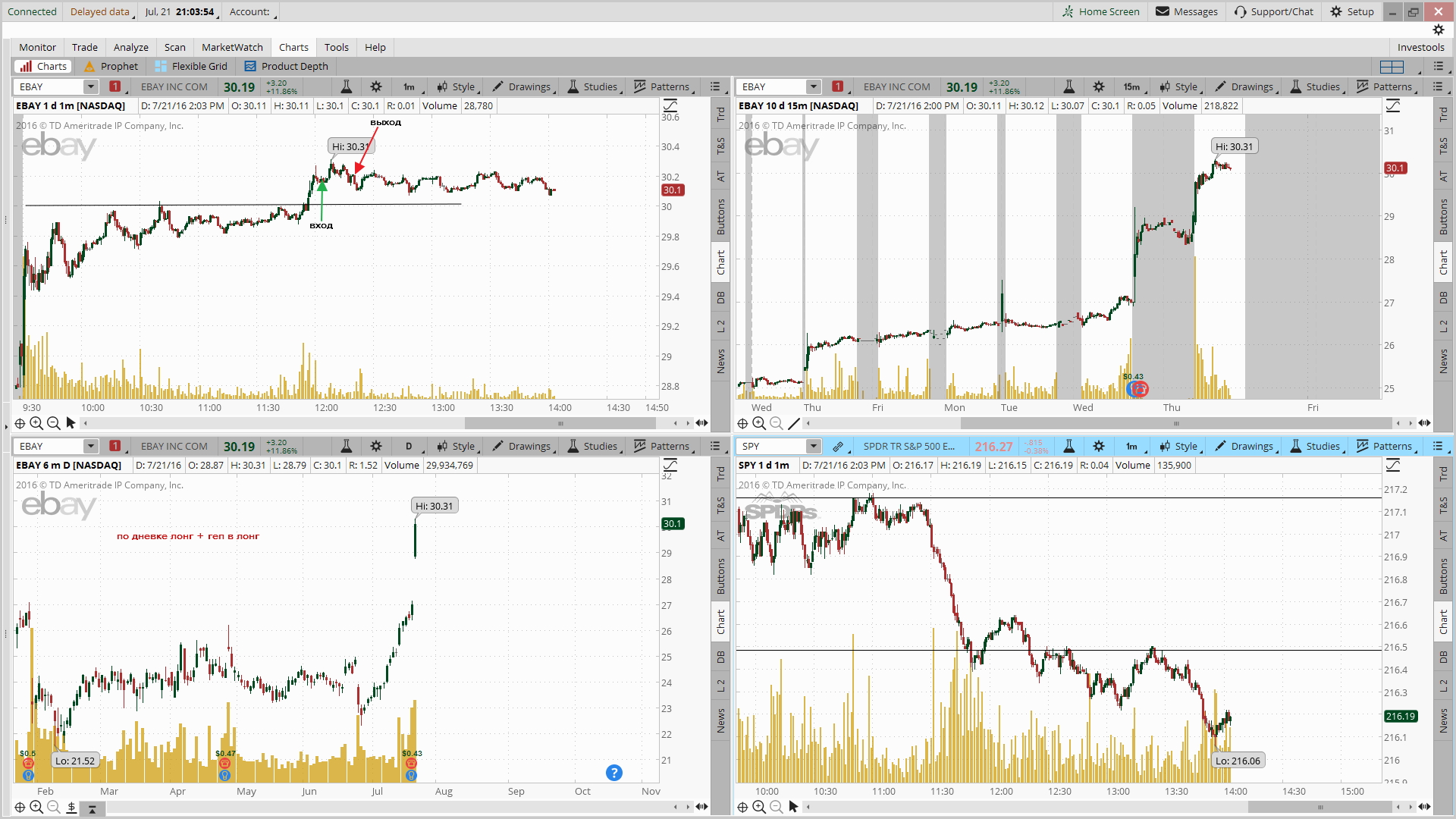The width and height of the screenshot is (1456, 819).
Task: Toggle the News side panel in SPY chart
Action: click(1443, 720)
